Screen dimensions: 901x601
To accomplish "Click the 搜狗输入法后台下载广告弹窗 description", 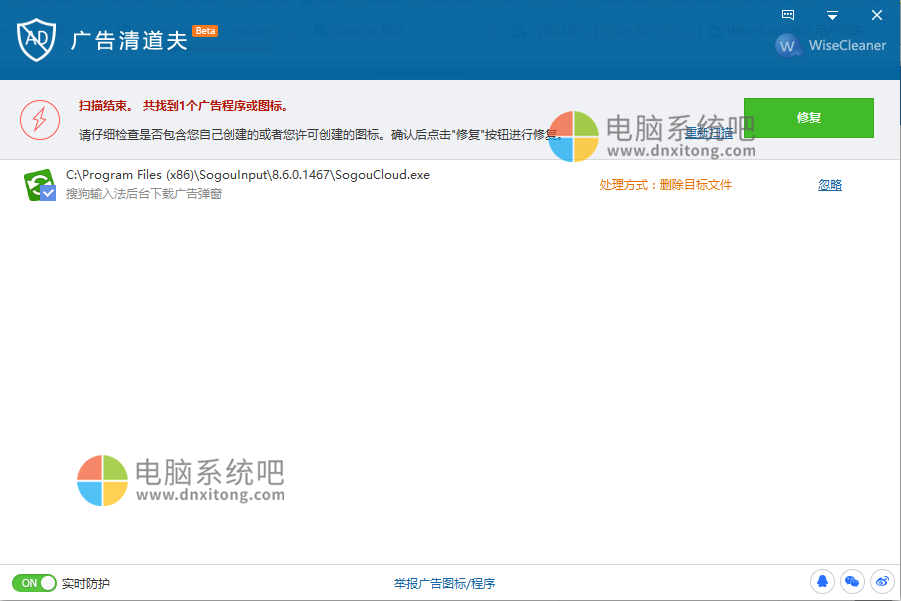I will [x=144, y=194].
